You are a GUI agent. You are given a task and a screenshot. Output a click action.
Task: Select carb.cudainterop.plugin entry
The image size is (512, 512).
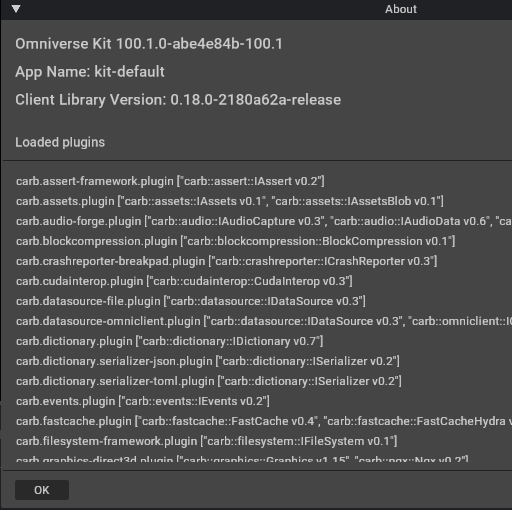[184, 281]
